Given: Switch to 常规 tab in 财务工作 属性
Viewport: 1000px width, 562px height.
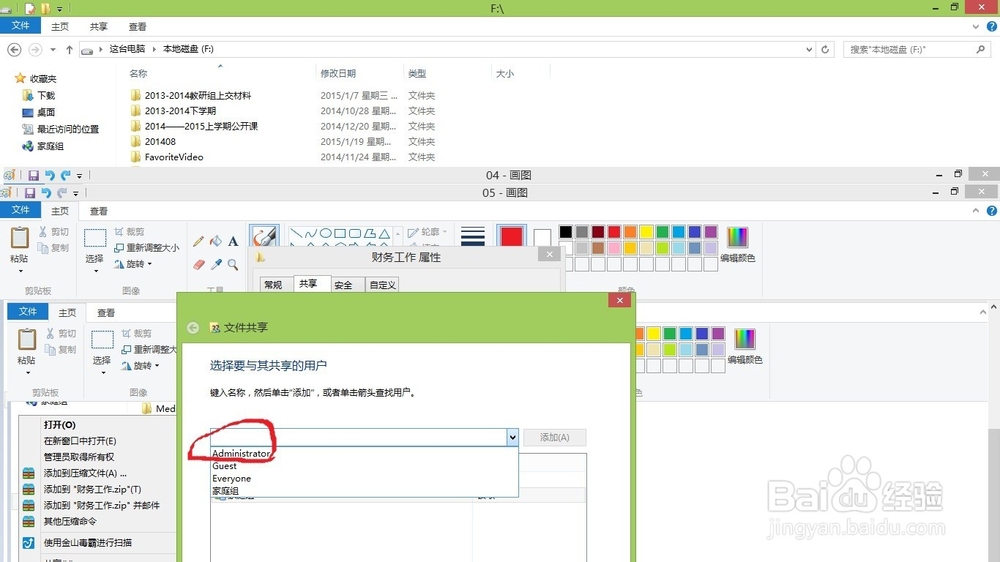Looking at the screenshot, I should coord(273,285).
